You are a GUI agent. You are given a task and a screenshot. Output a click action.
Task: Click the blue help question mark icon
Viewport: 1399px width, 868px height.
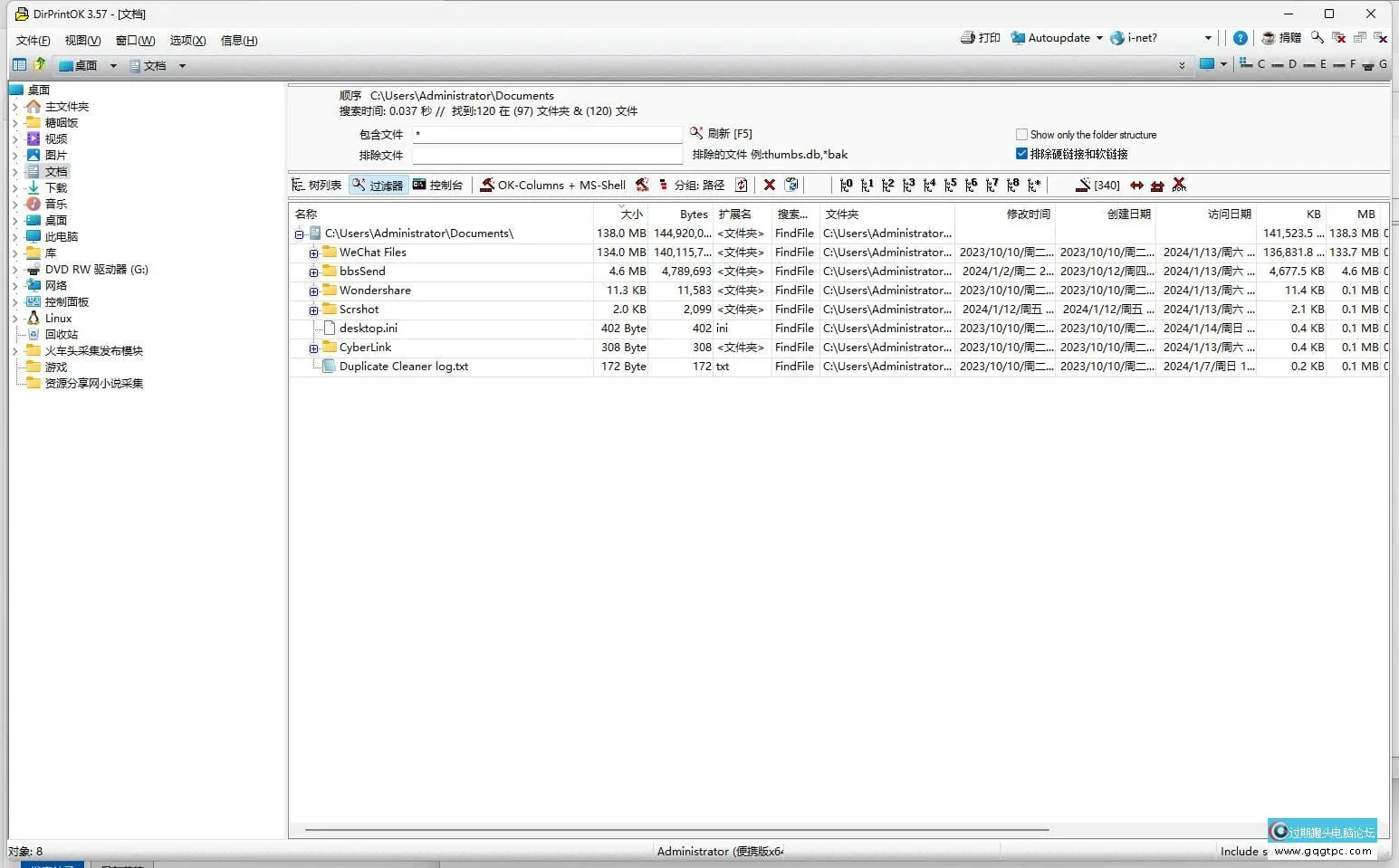(1240, 38)
